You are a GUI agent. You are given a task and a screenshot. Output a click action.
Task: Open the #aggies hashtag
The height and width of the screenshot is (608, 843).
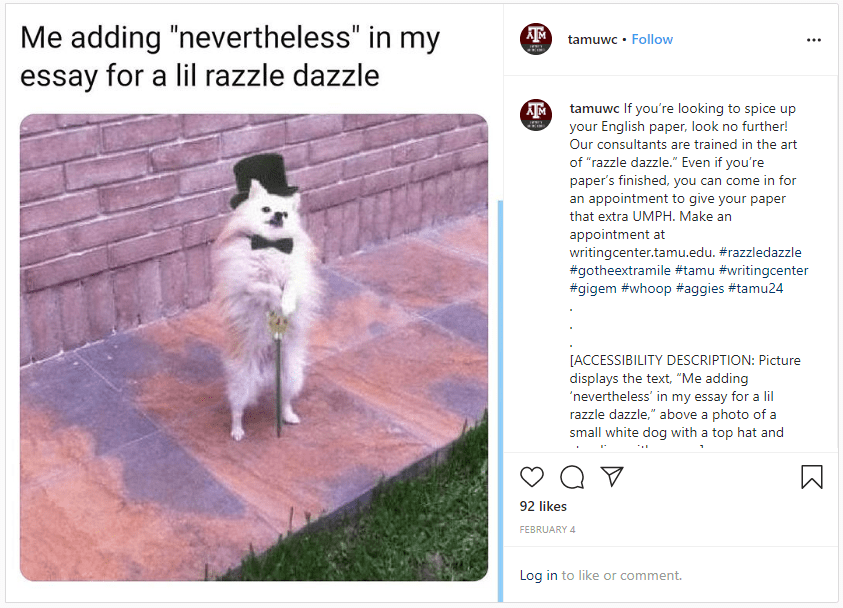[x=700, y=288]
